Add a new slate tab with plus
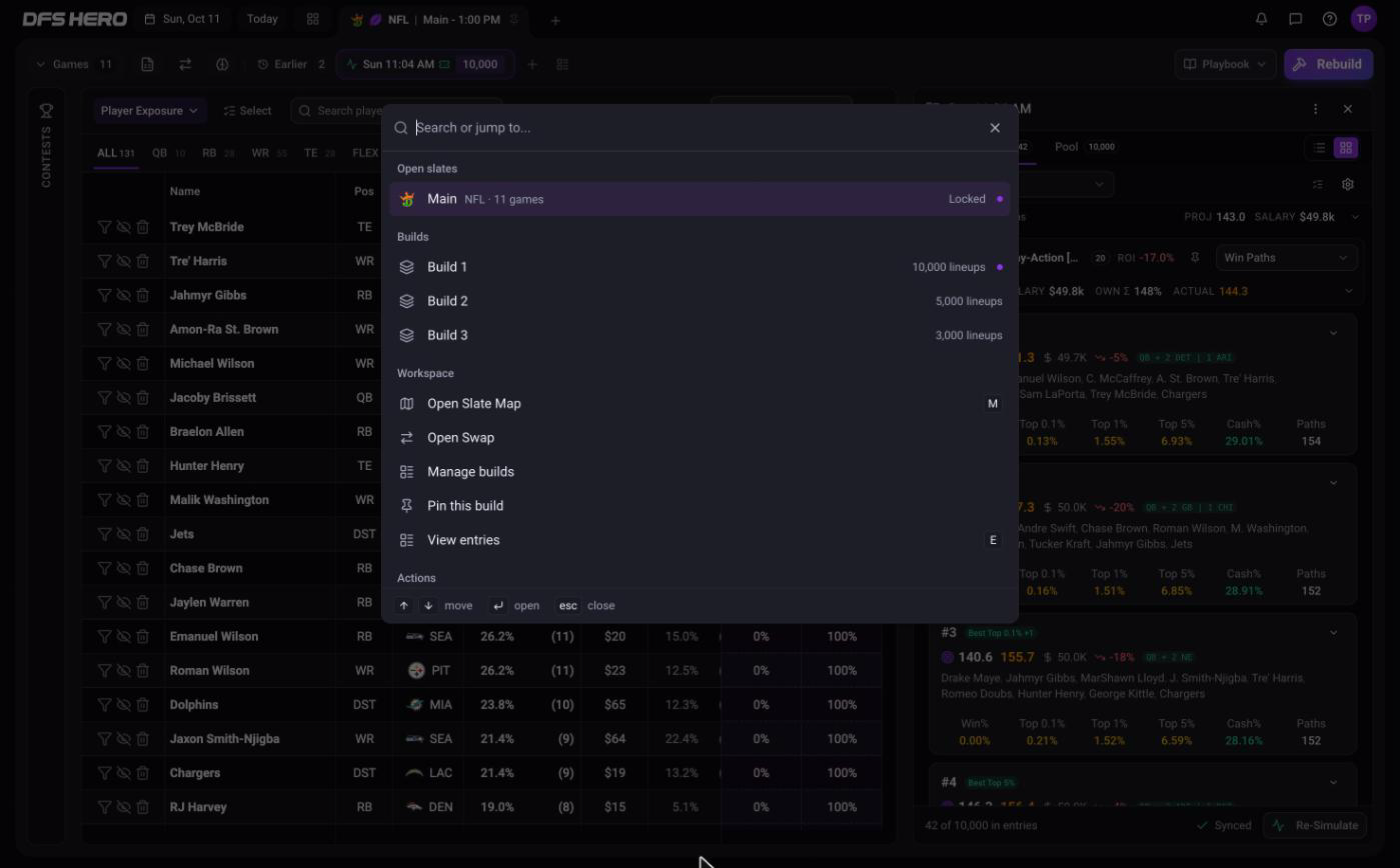Screen dimensions: 1400x868 [555, 20]
